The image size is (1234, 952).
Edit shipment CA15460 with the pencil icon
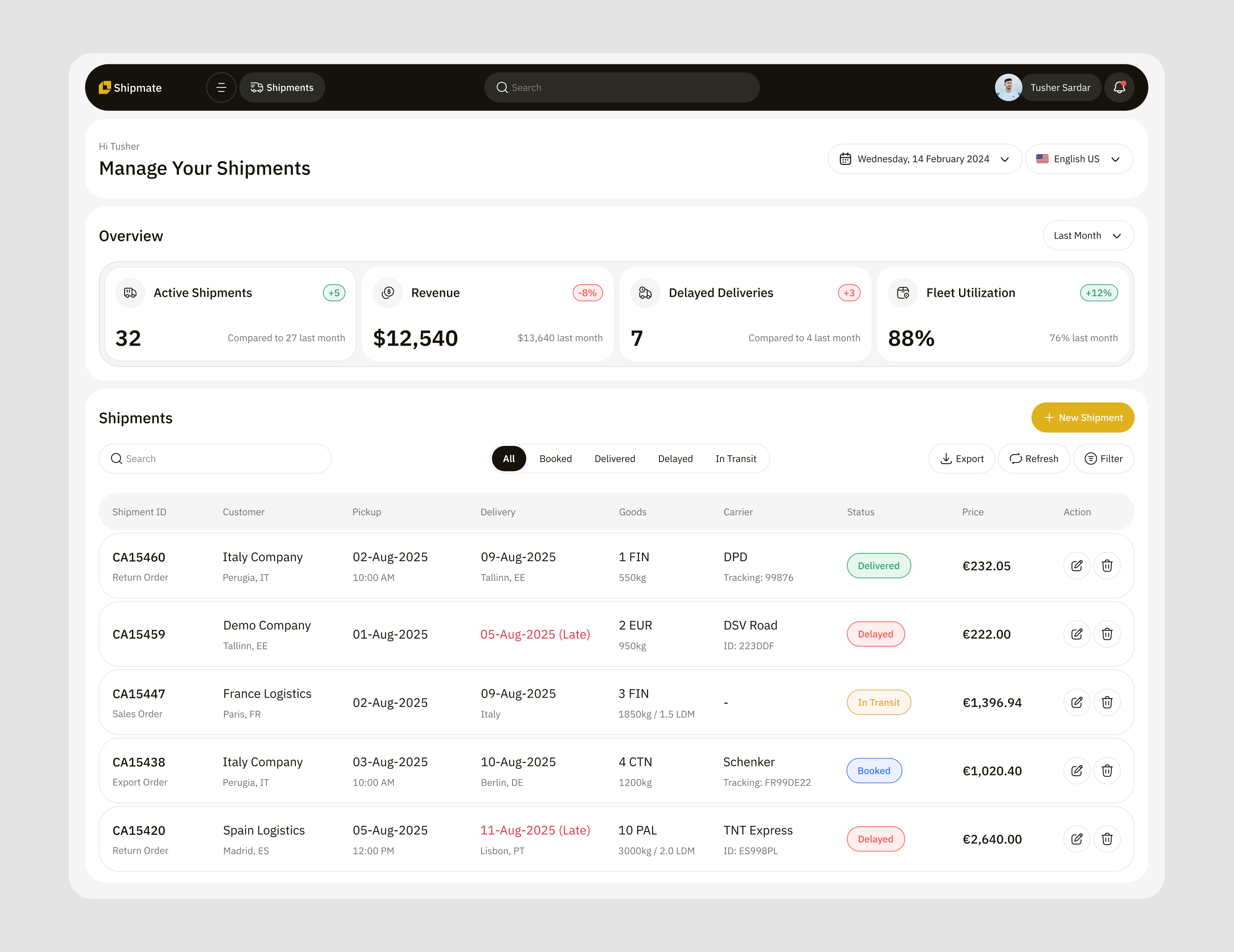tap(1076, 565)
